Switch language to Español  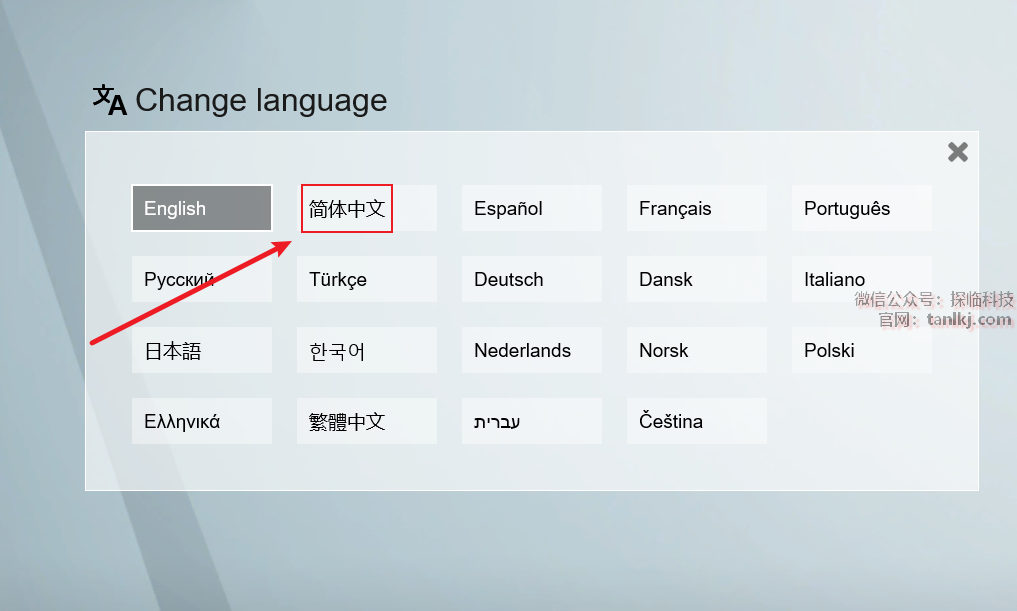(531, 208)
